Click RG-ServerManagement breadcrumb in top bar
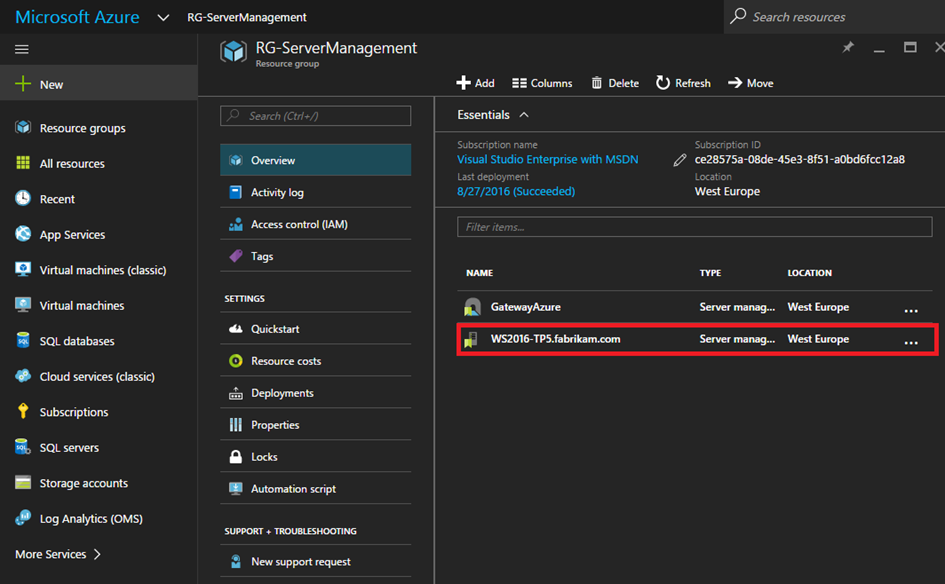Viewport: 945px width, 584px height. tap(246, 17)
